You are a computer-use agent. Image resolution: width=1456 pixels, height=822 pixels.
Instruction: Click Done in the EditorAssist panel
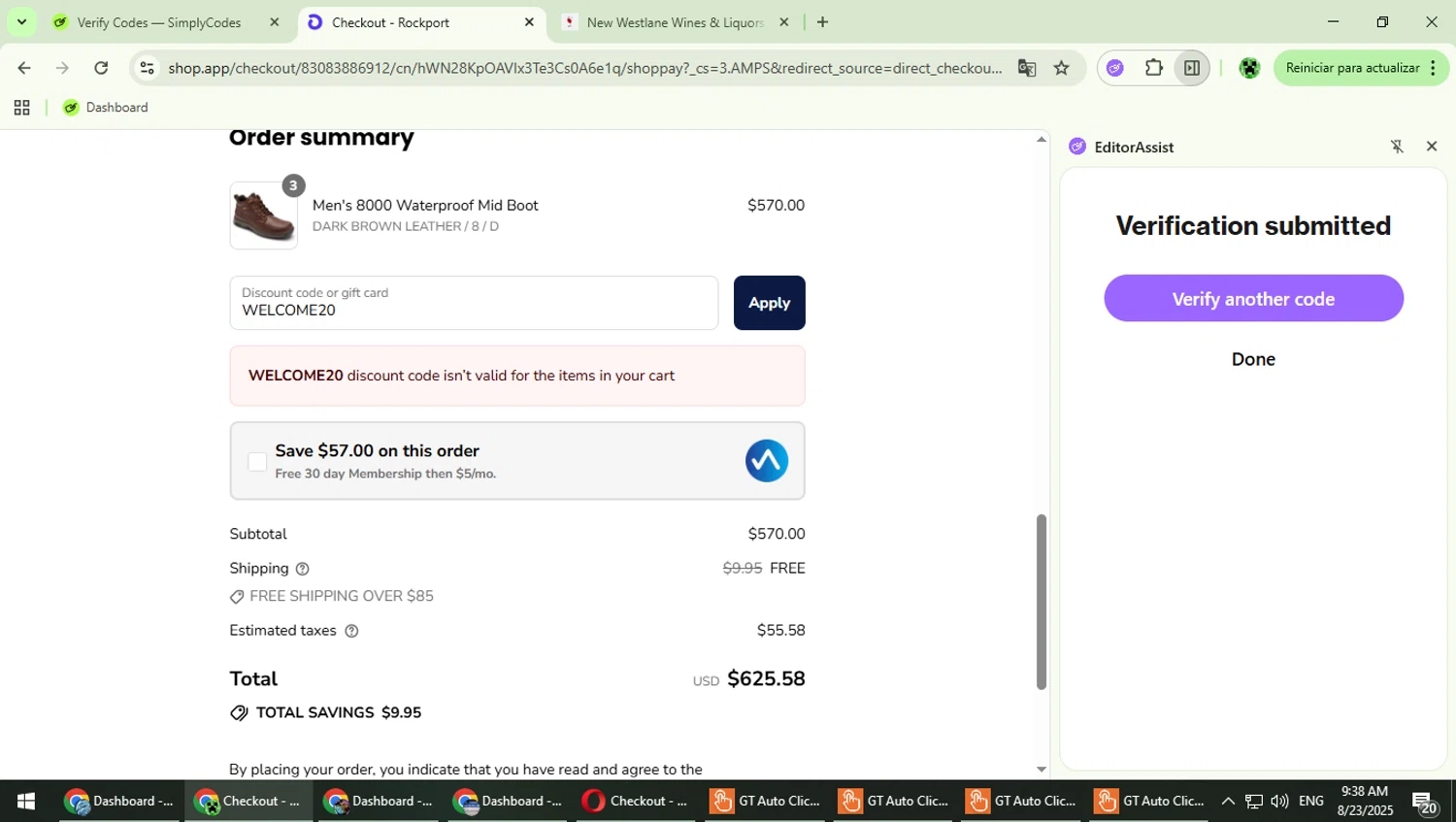click(x=1252, y=358)
